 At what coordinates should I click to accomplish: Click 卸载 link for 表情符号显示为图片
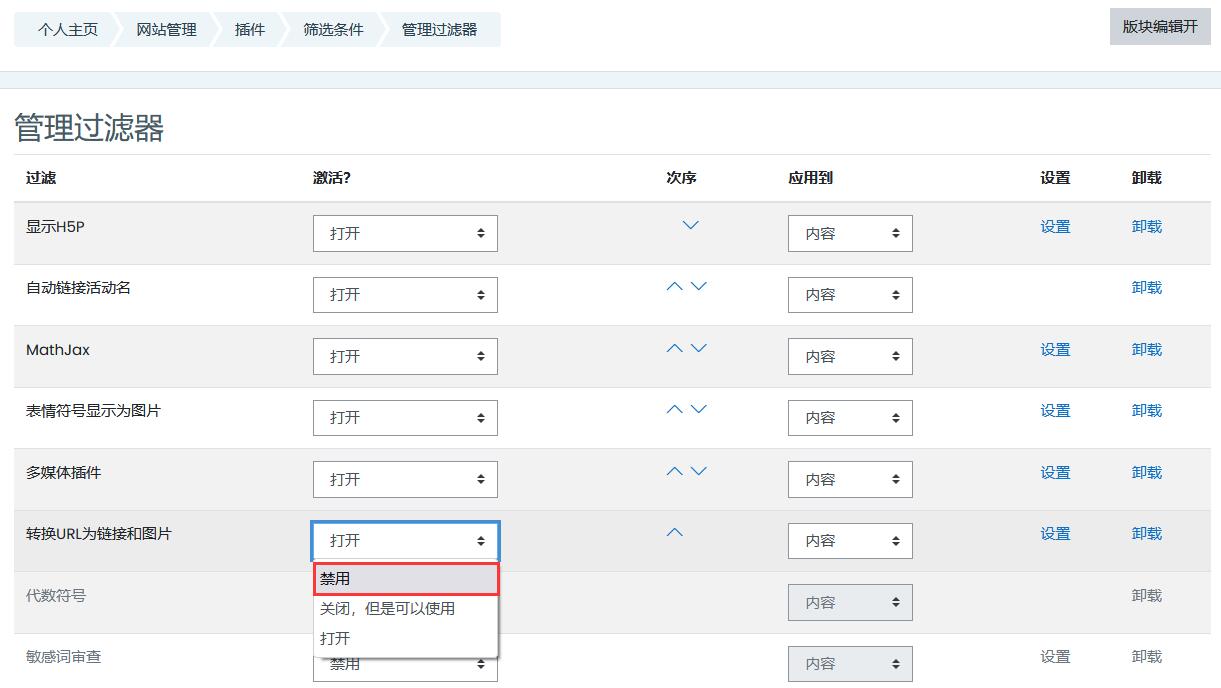[1146, 411]
